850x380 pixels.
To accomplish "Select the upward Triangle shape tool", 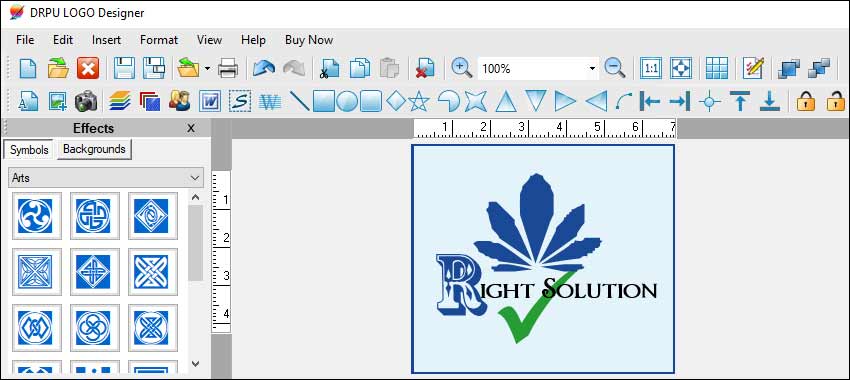I will [x=506, y=101].
